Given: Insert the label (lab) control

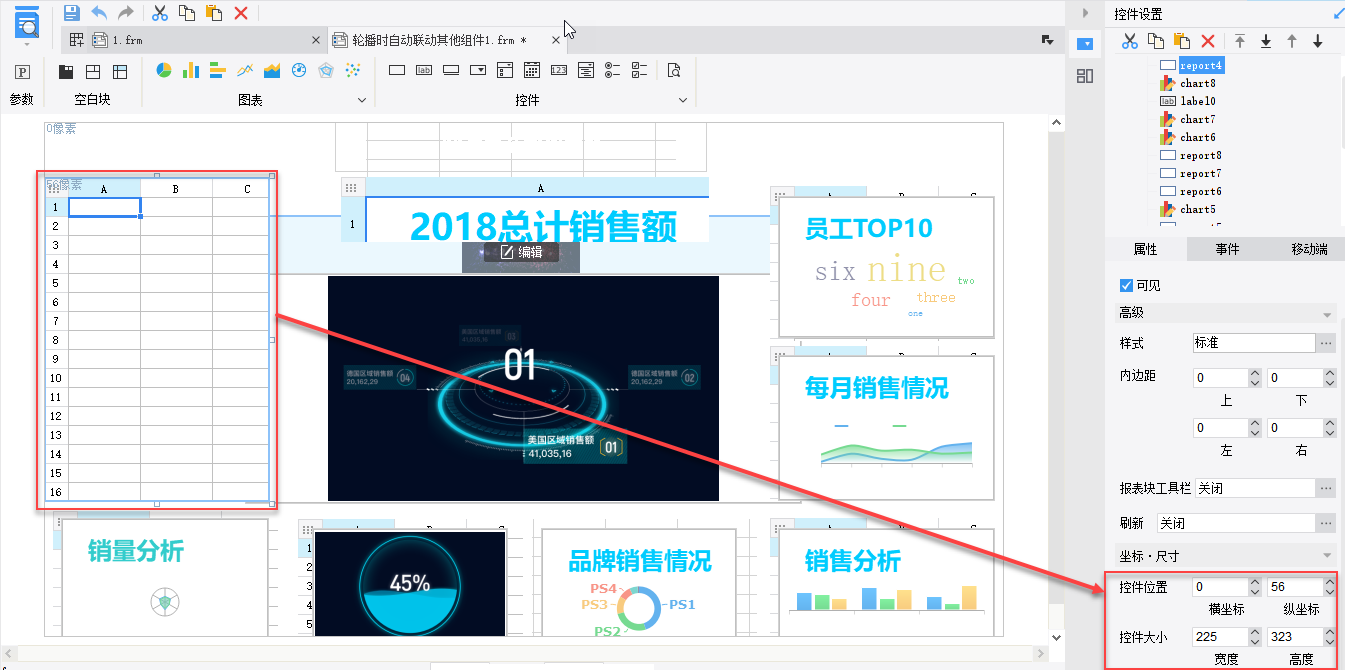Looking at the screenshot, I should point(424,70).
